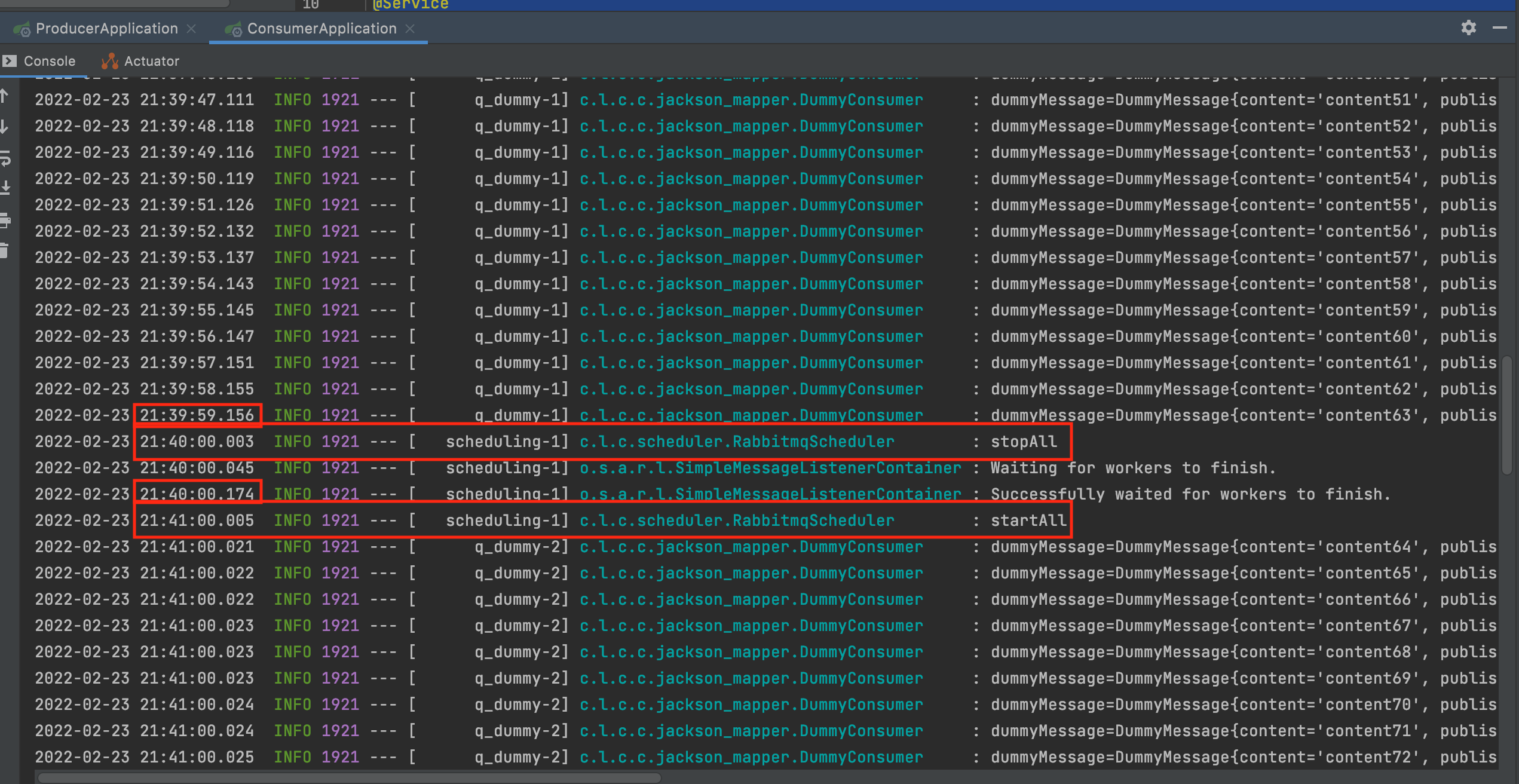Click the Spring icon on ConsumerApplication tab
Viewport: 1519px width, 784px height.
click(234, 29)
